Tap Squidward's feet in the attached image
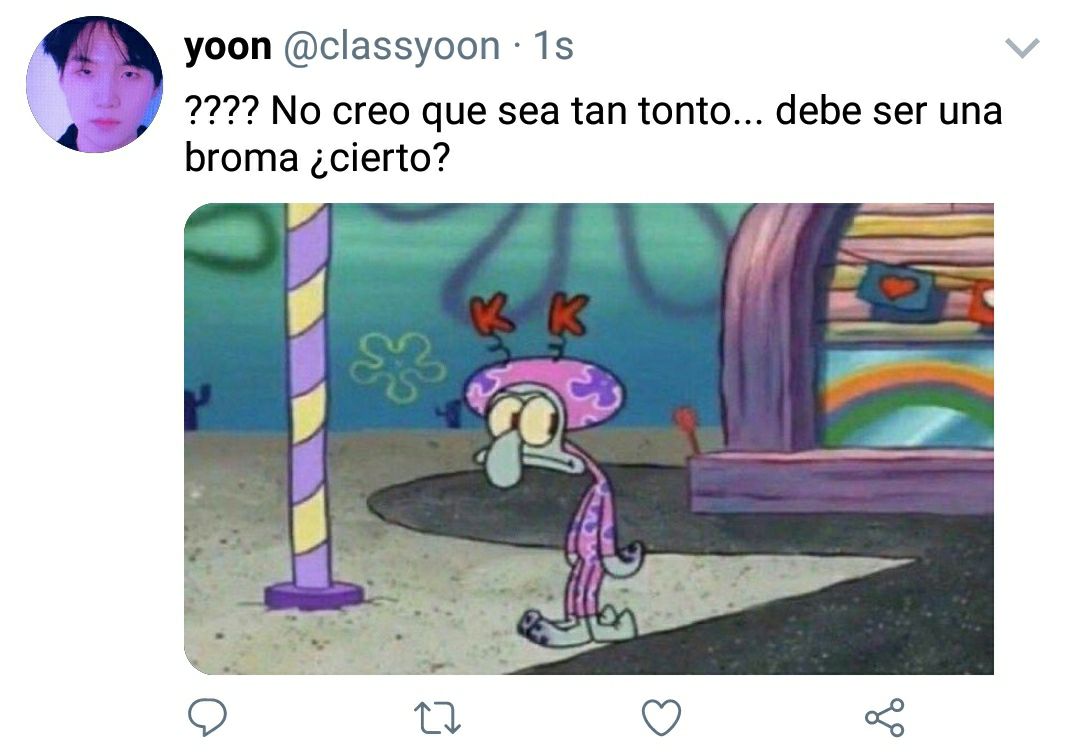The image size is (1080, 755). 577,625
